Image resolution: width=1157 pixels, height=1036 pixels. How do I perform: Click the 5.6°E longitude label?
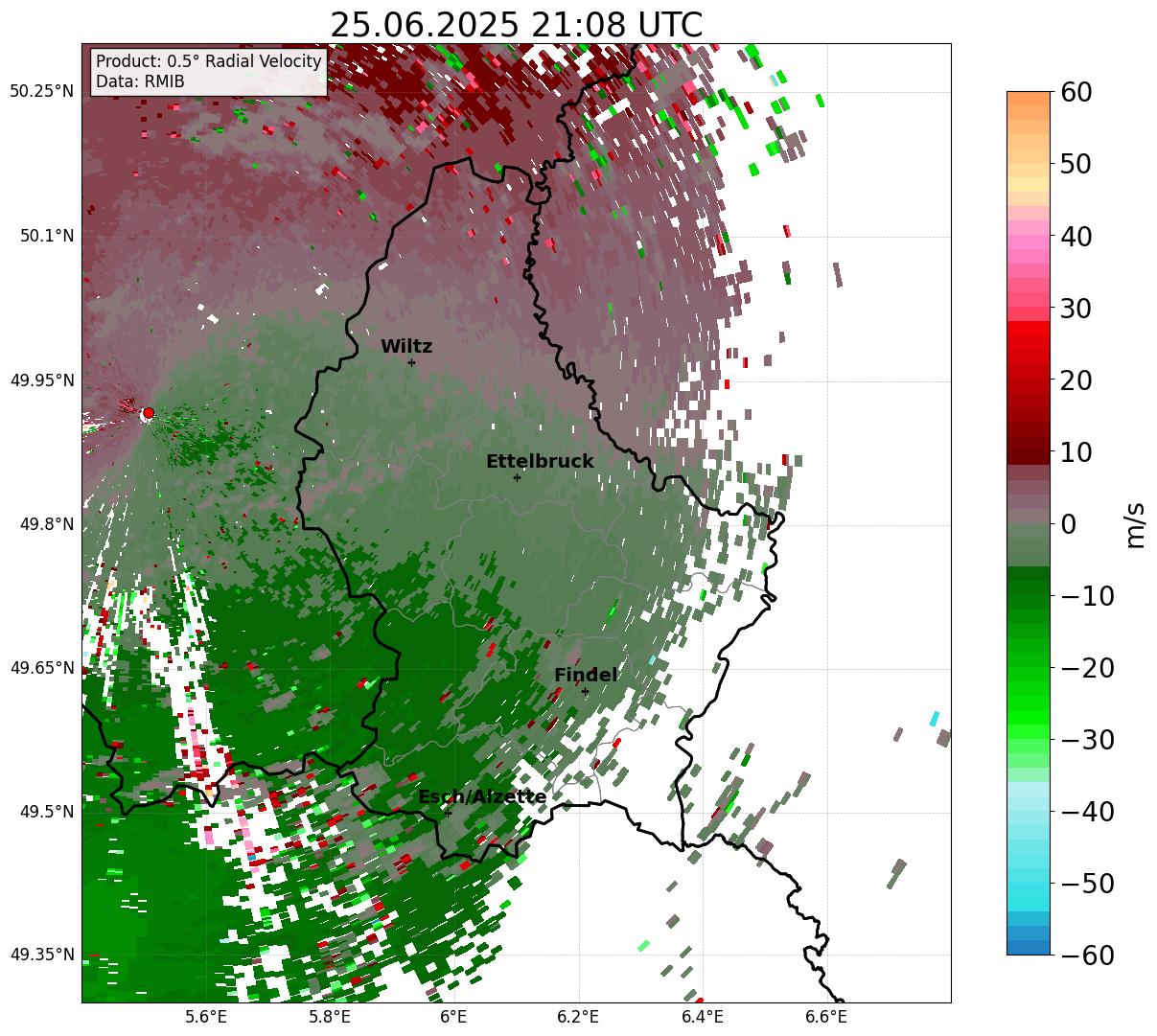coord(206,1017)
